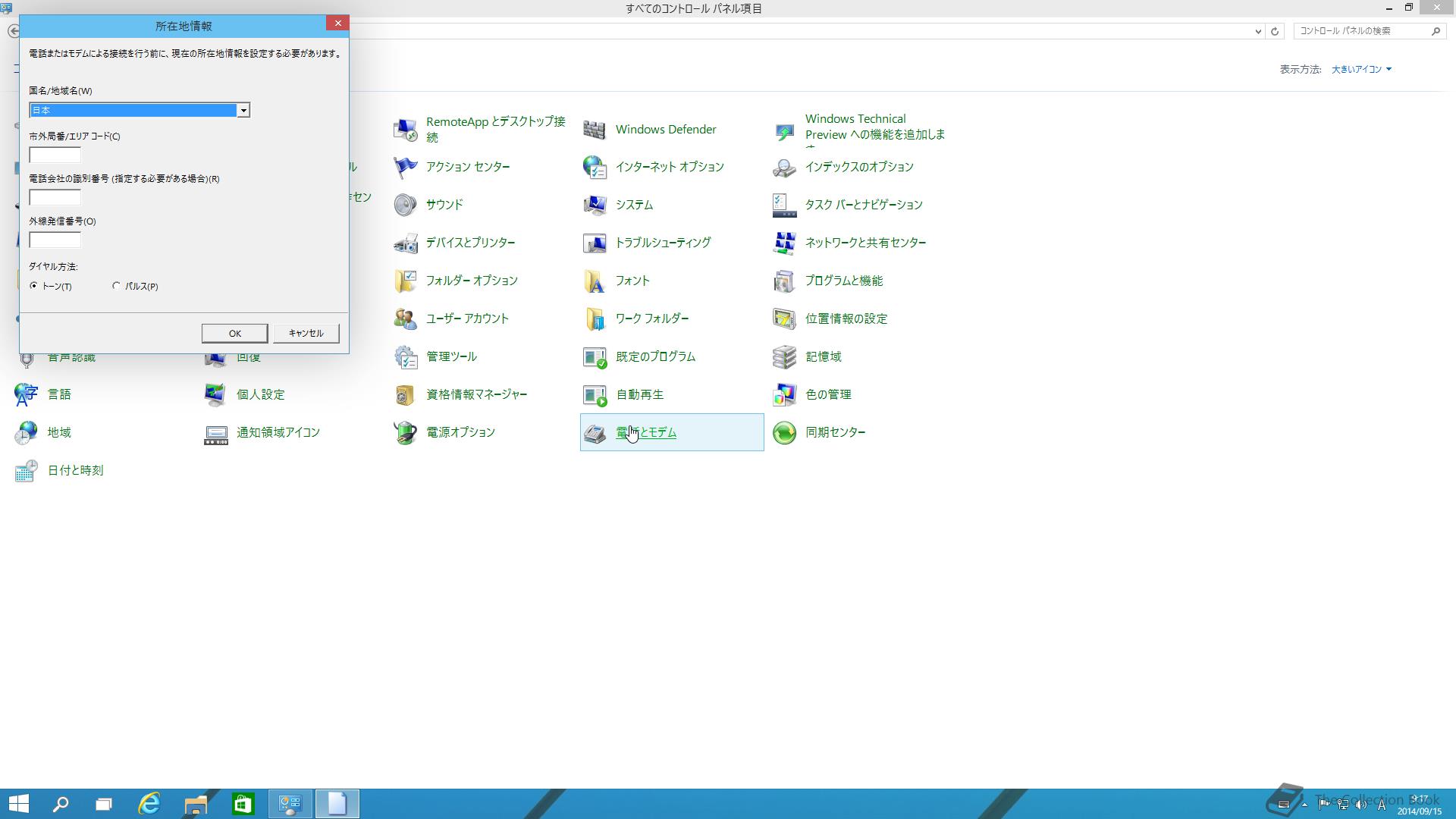This screenshot has width=1456, height=819.
Task: Open the システム icon
Action: point(595,206)
